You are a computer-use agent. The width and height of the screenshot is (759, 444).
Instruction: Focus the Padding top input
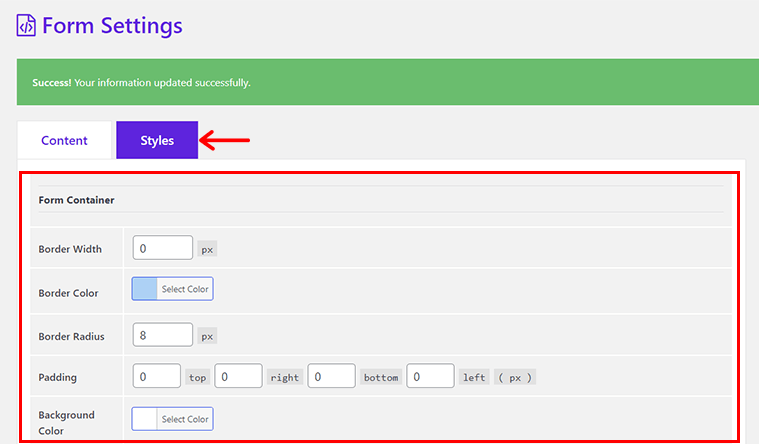157,376
